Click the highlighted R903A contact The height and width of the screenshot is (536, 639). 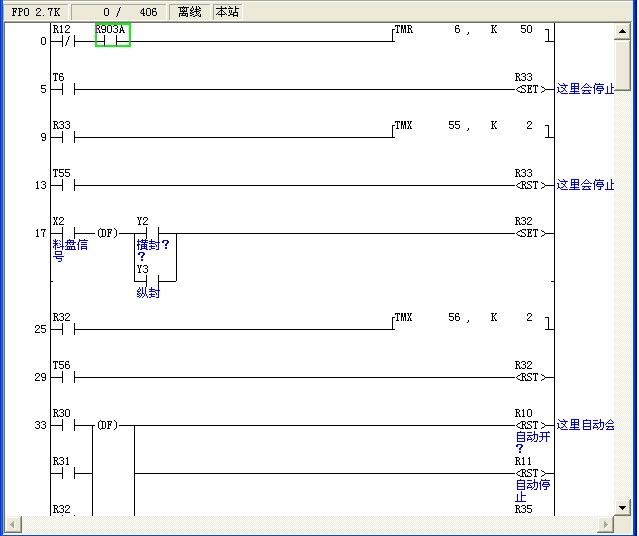coord(112,41)
